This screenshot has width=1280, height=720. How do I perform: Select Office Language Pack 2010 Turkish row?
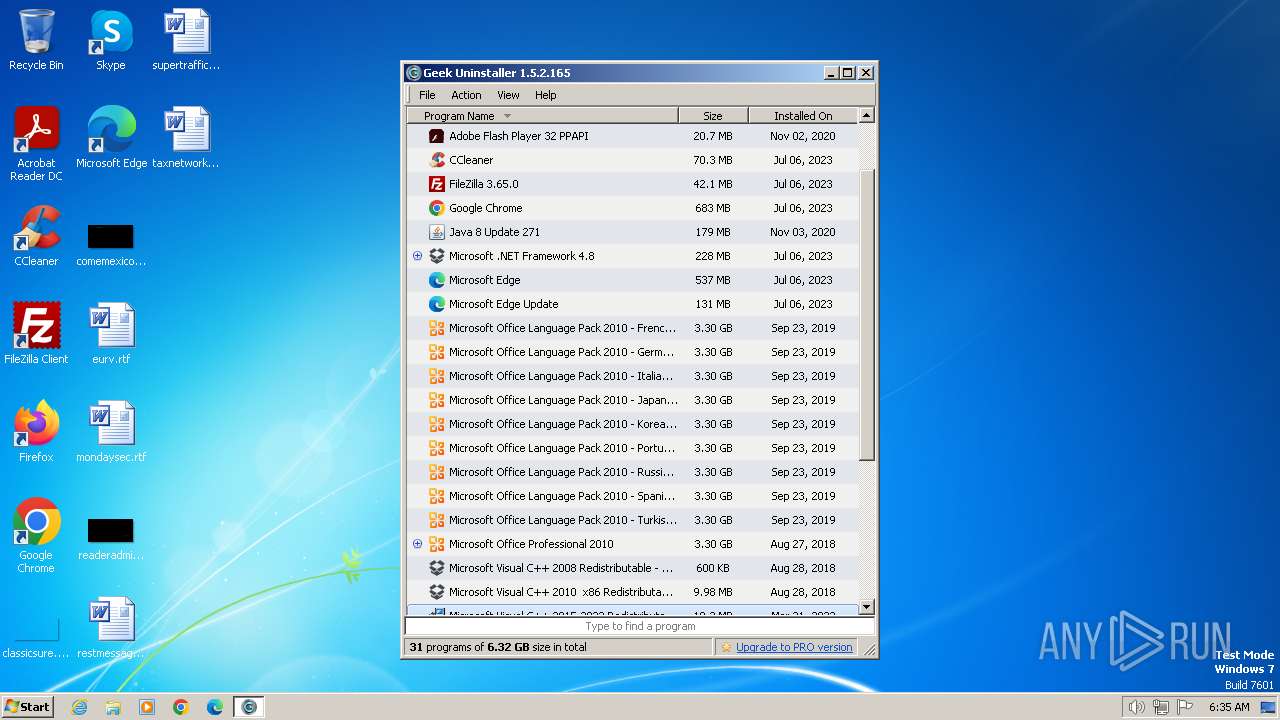(x=632, y=520)
